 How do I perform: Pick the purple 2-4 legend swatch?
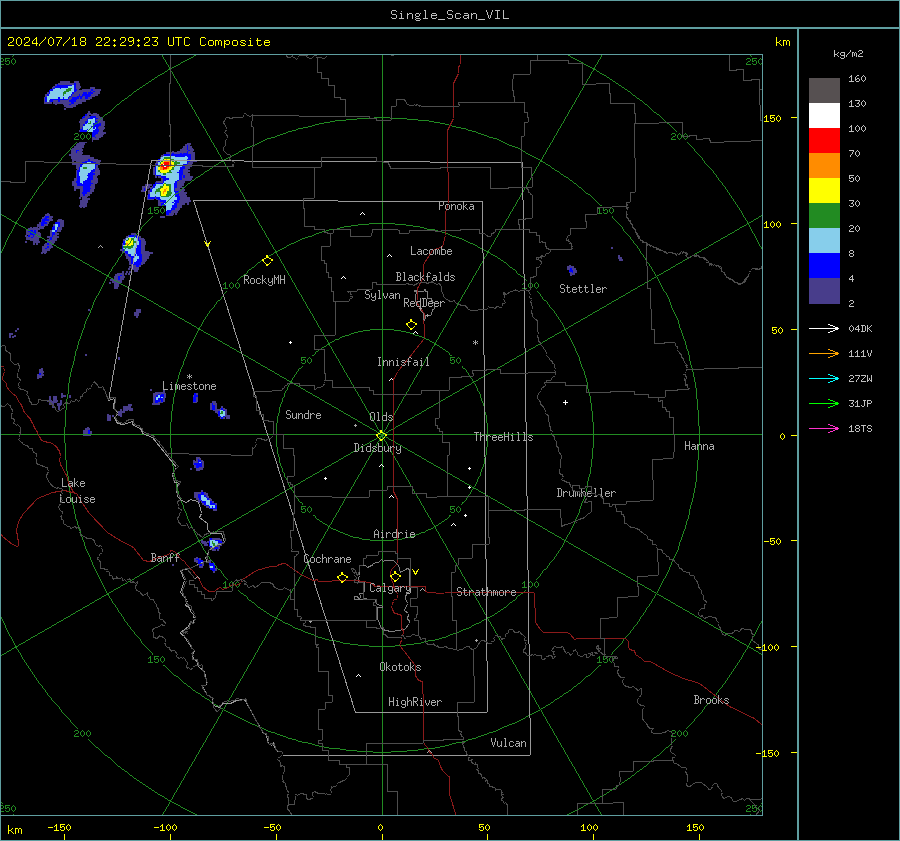(824, 291)
